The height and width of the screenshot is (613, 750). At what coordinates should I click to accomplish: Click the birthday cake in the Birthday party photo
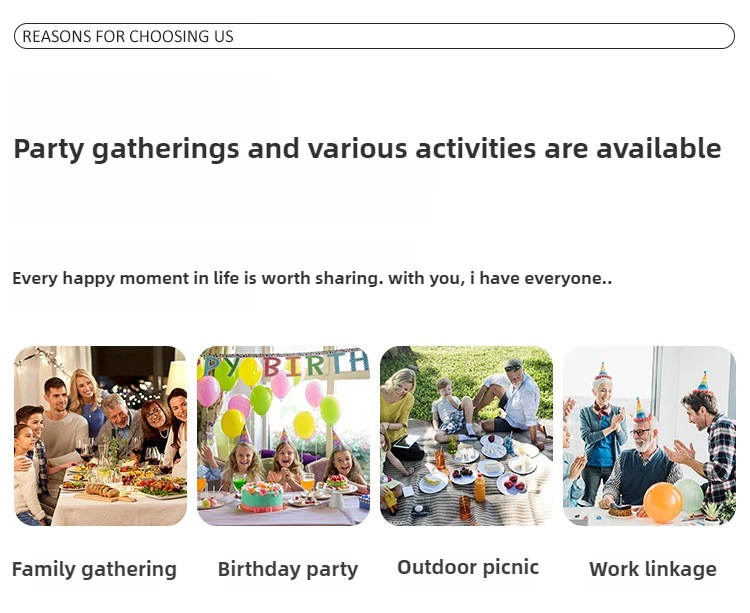point(262,497)
